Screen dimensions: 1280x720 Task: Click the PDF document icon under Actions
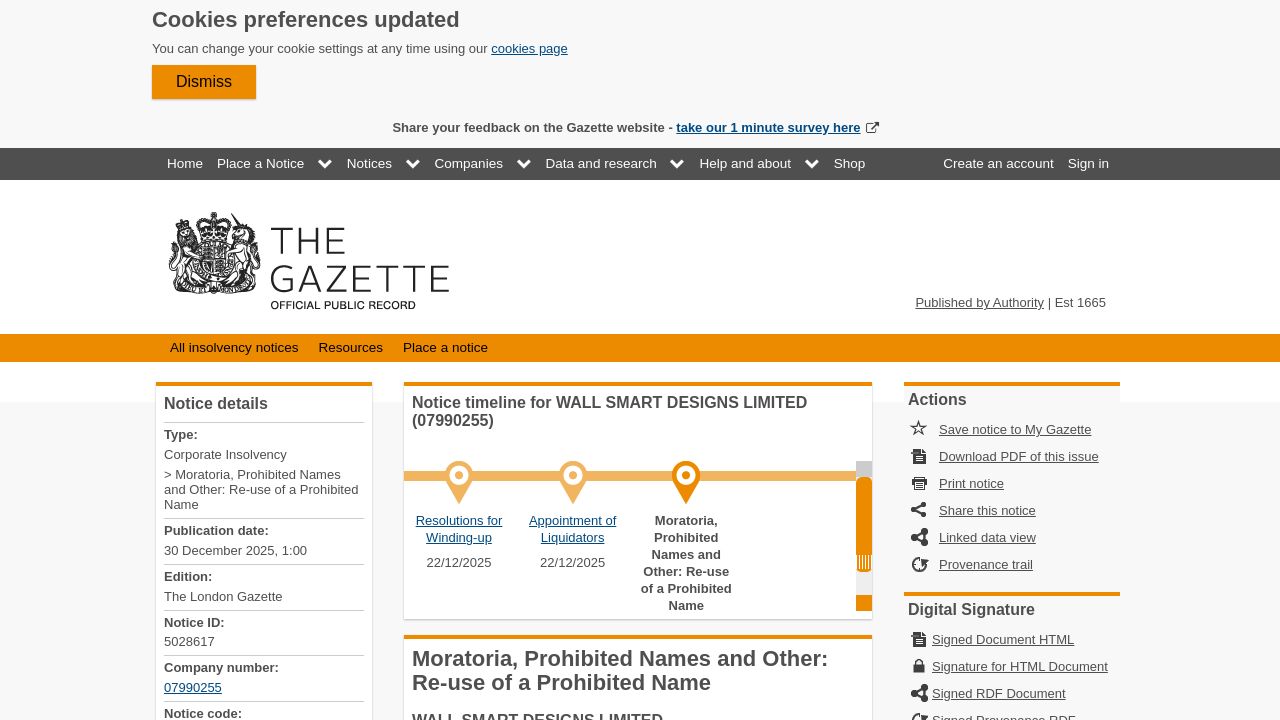click(x=919, y=456)
